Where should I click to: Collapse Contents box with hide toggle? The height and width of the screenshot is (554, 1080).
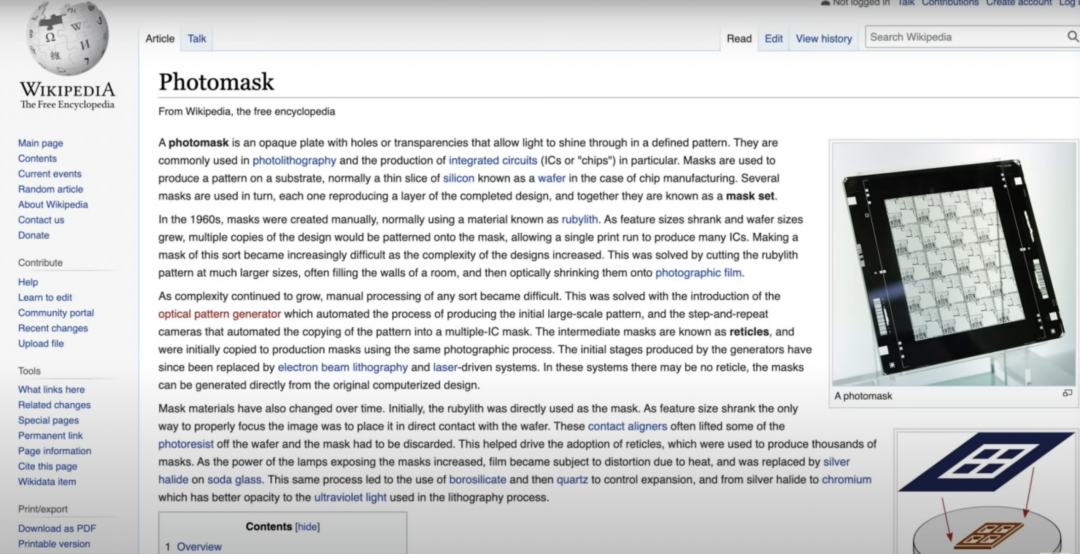pyautogui.click(x=307, y=527)
